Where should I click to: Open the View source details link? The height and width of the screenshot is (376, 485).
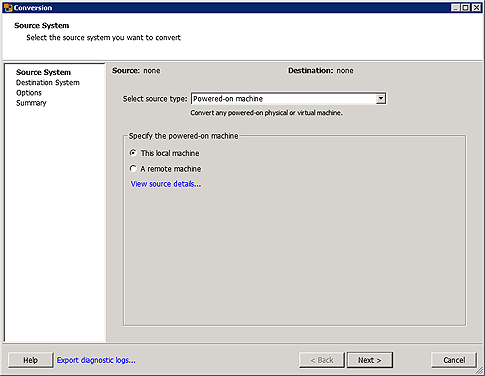click(x=166, y=184)
